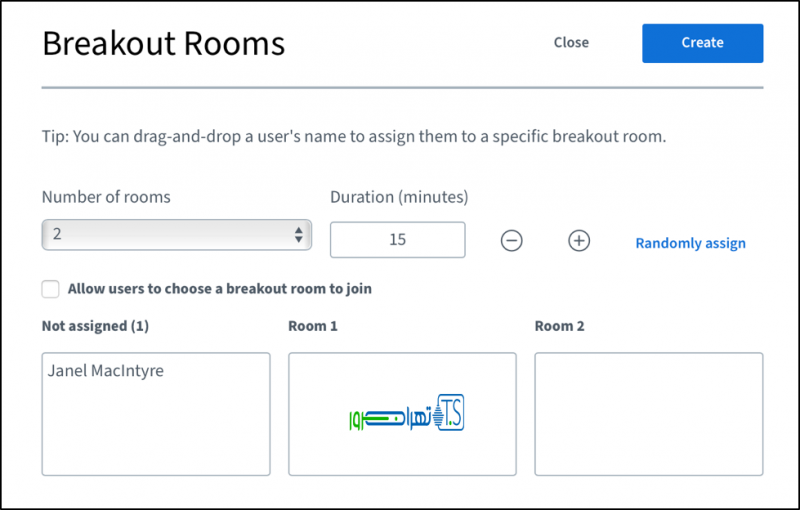The image size is (800, 510).
Task: Increase duration with the plus icon
Action: click(579, 241)
